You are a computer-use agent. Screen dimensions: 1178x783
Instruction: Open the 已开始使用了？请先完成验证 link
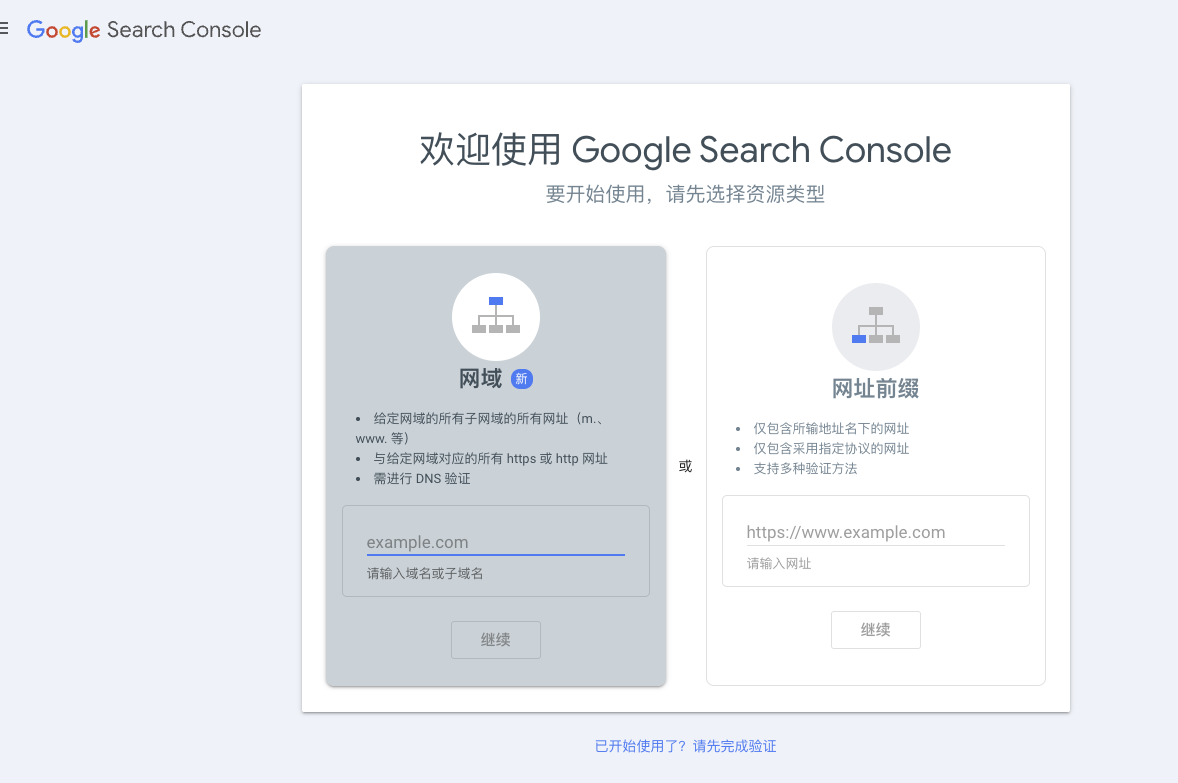(x=686, y=746)
